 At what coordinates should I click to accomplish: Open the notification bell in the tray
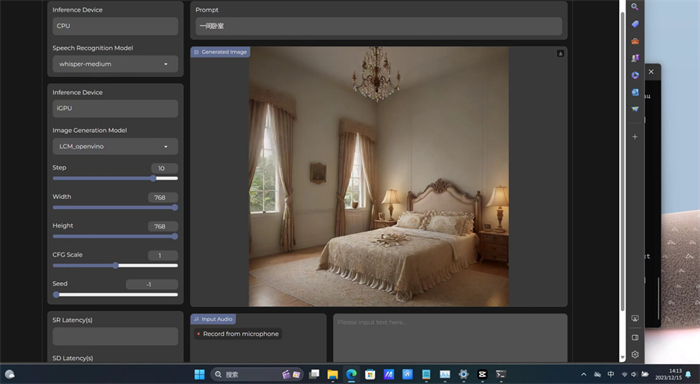pyautogui.click(x=688, y=374)
